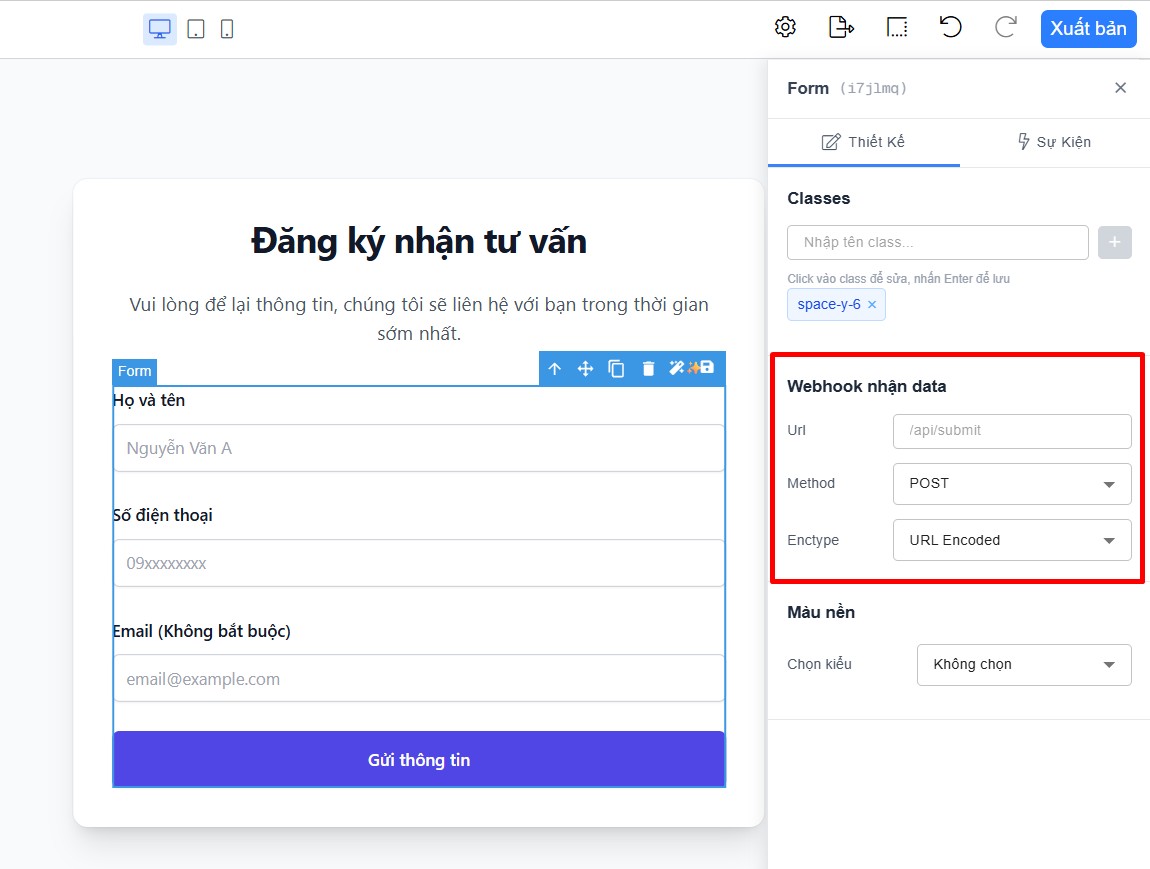This screenshot has width=1150, height=869.
Task: Switch to mobile phone preview
Action: (x=227, y=29)
